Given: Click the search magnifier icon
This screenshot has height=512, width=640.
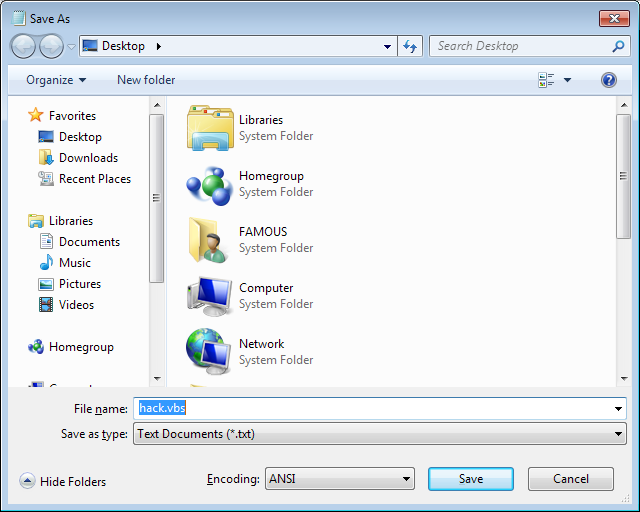Looking at the screenshot, I should click(618, 46).
